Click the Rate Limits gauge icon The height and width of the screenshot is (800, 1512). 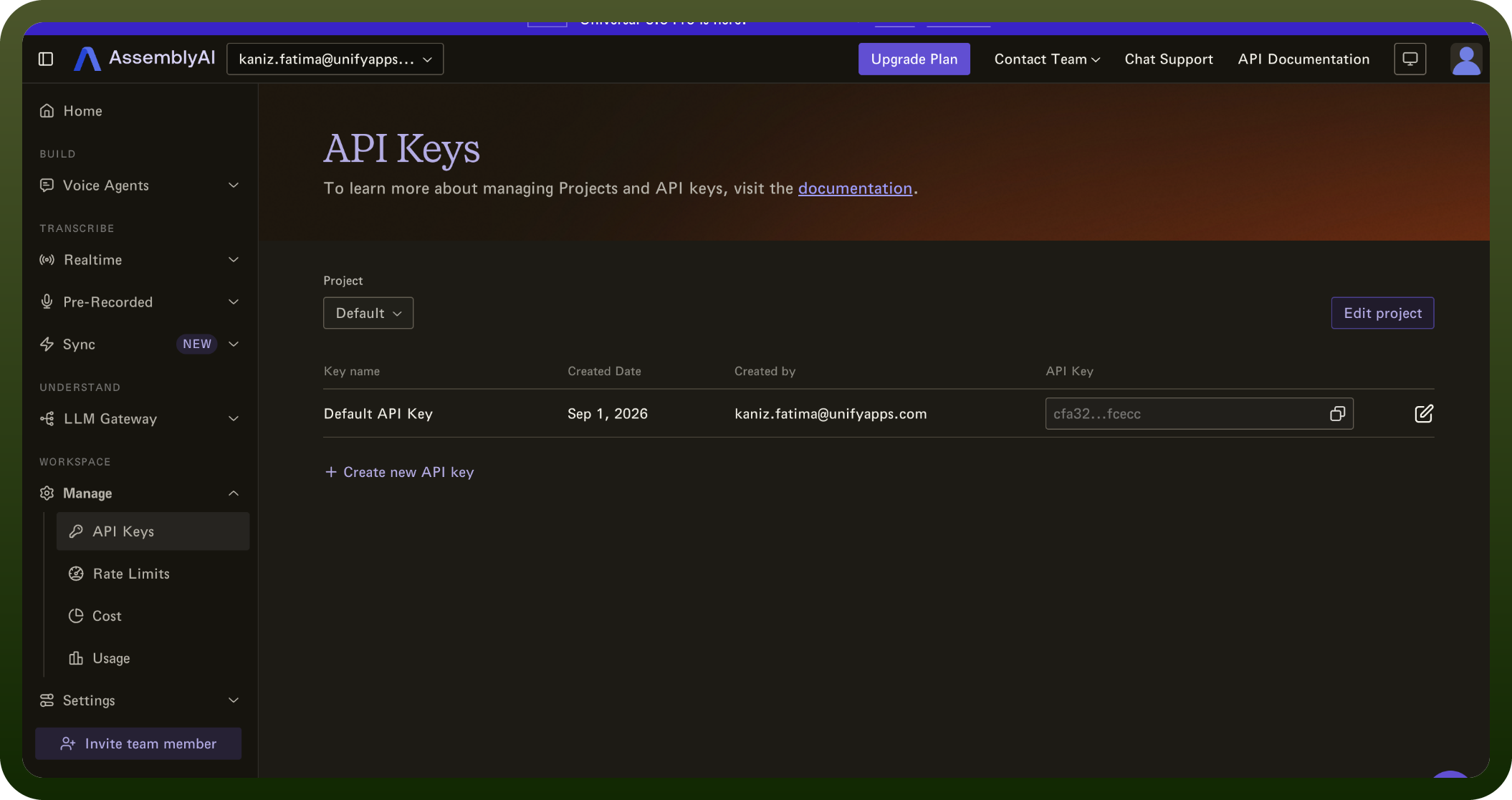coord(76,574)
